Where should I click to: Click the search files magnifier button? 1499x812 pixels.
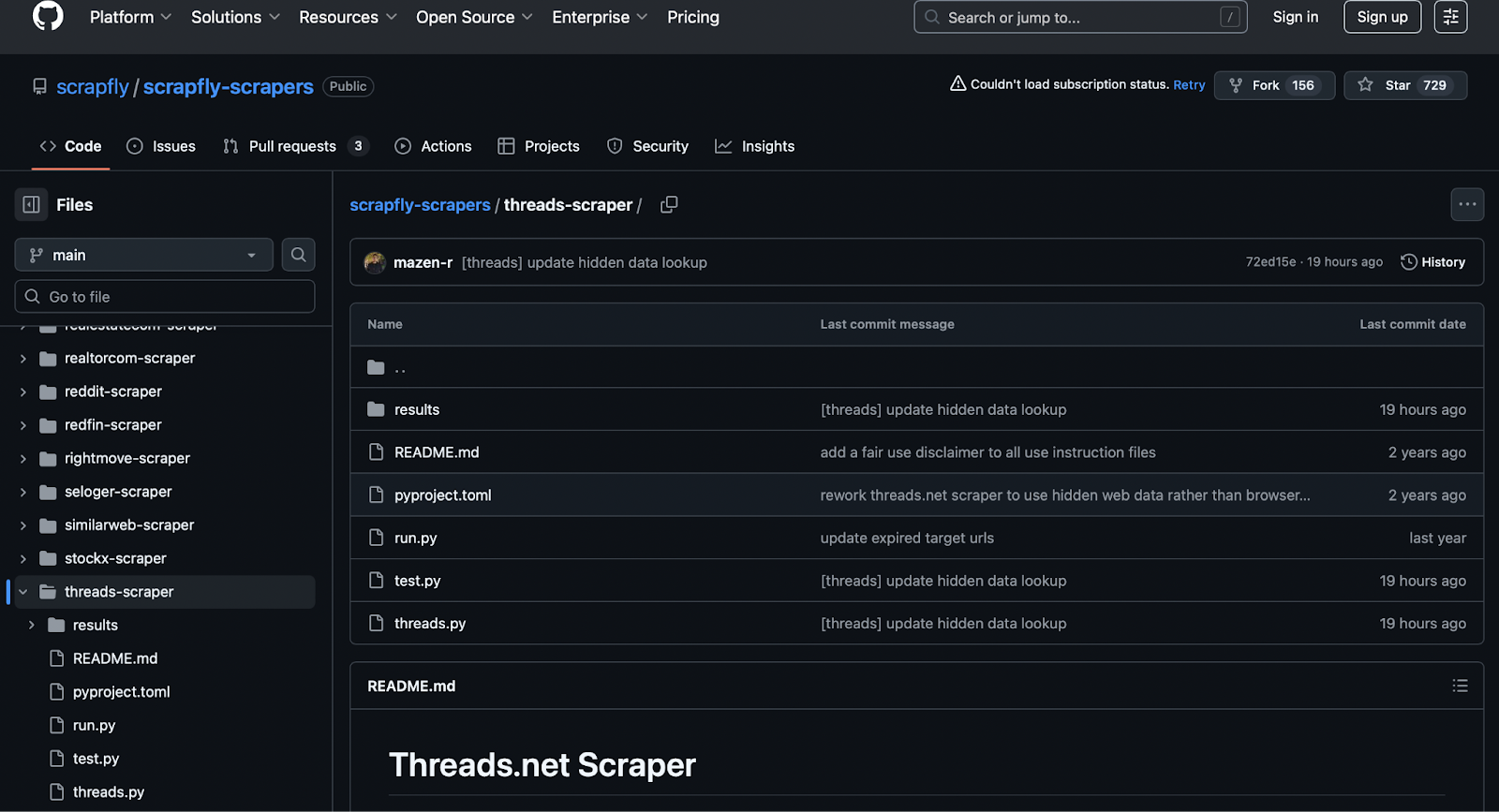click(x=298, y=255)
